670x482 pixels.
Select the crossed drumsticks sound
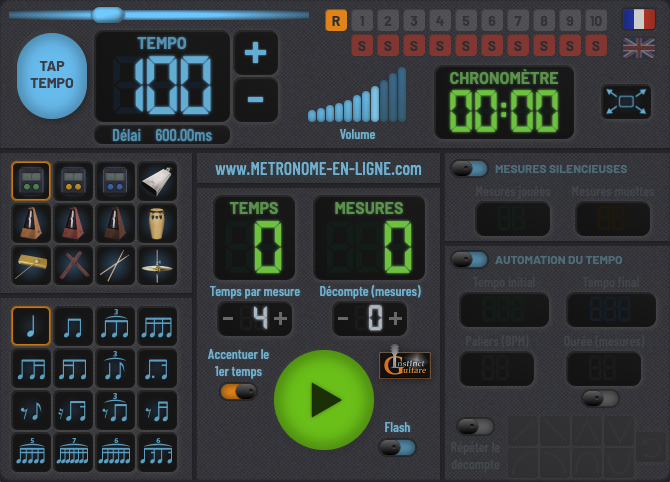(115, 265)
